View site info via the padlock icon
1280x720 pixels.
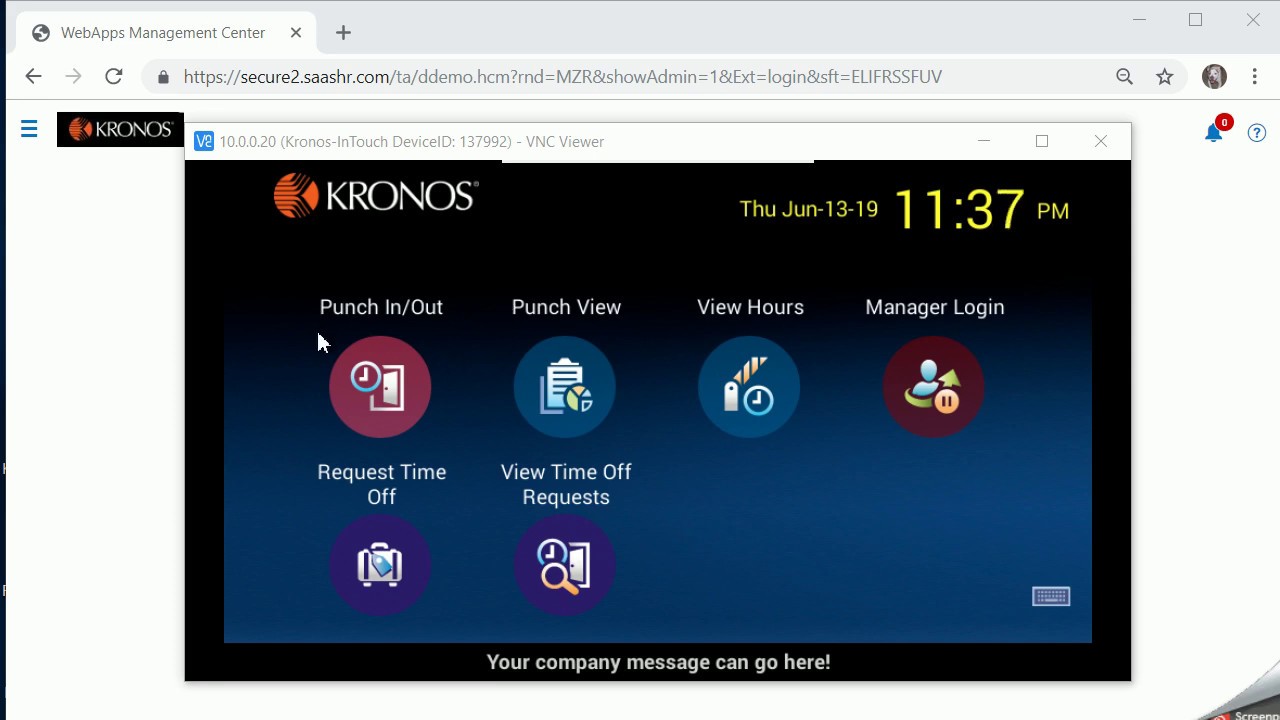point(164,77)
